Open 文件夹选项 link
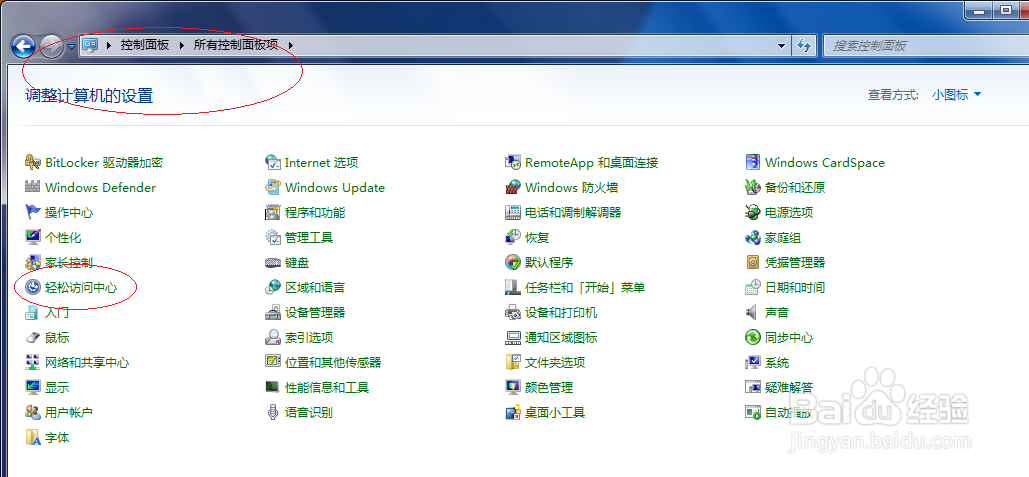The width and height of the screenshot is (1029, 477). click(555, 362)
